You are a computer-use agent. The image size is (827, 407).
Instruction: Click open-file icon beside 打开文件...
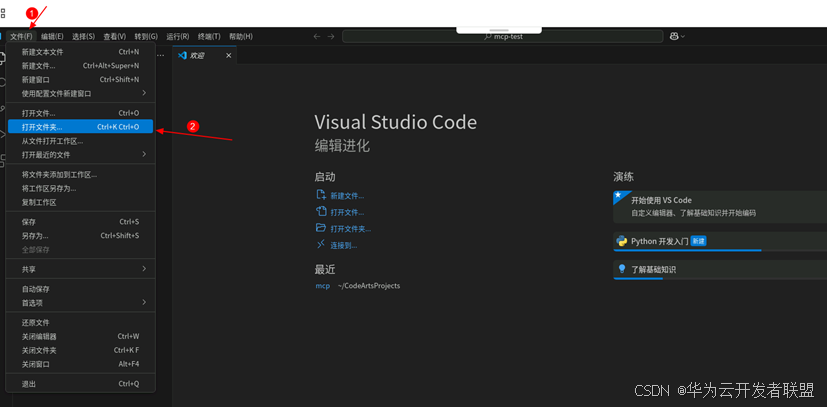click(x=321, y=211)
